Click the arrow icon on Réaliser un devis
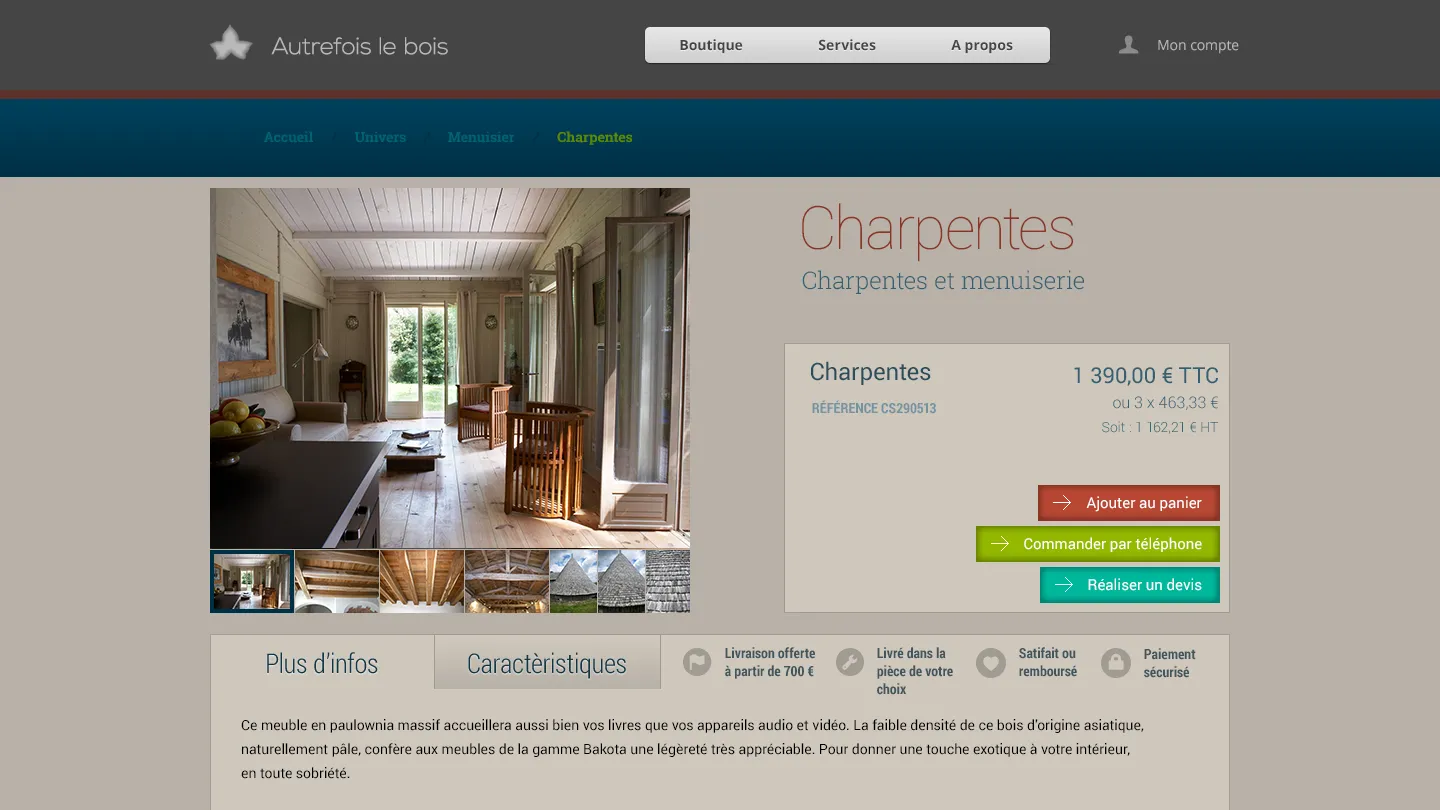Viewport: 1440px width, 810px height. coord(1064,585)
